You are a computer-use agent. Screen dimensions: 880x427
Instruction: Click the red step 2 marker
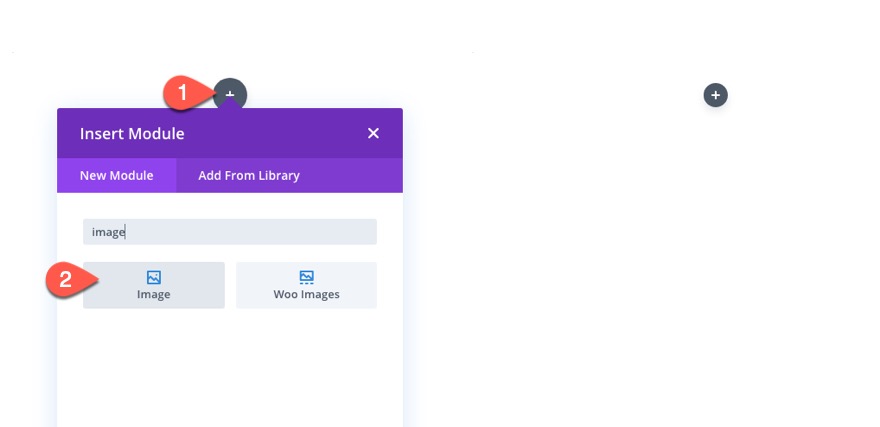coord(66,279)
